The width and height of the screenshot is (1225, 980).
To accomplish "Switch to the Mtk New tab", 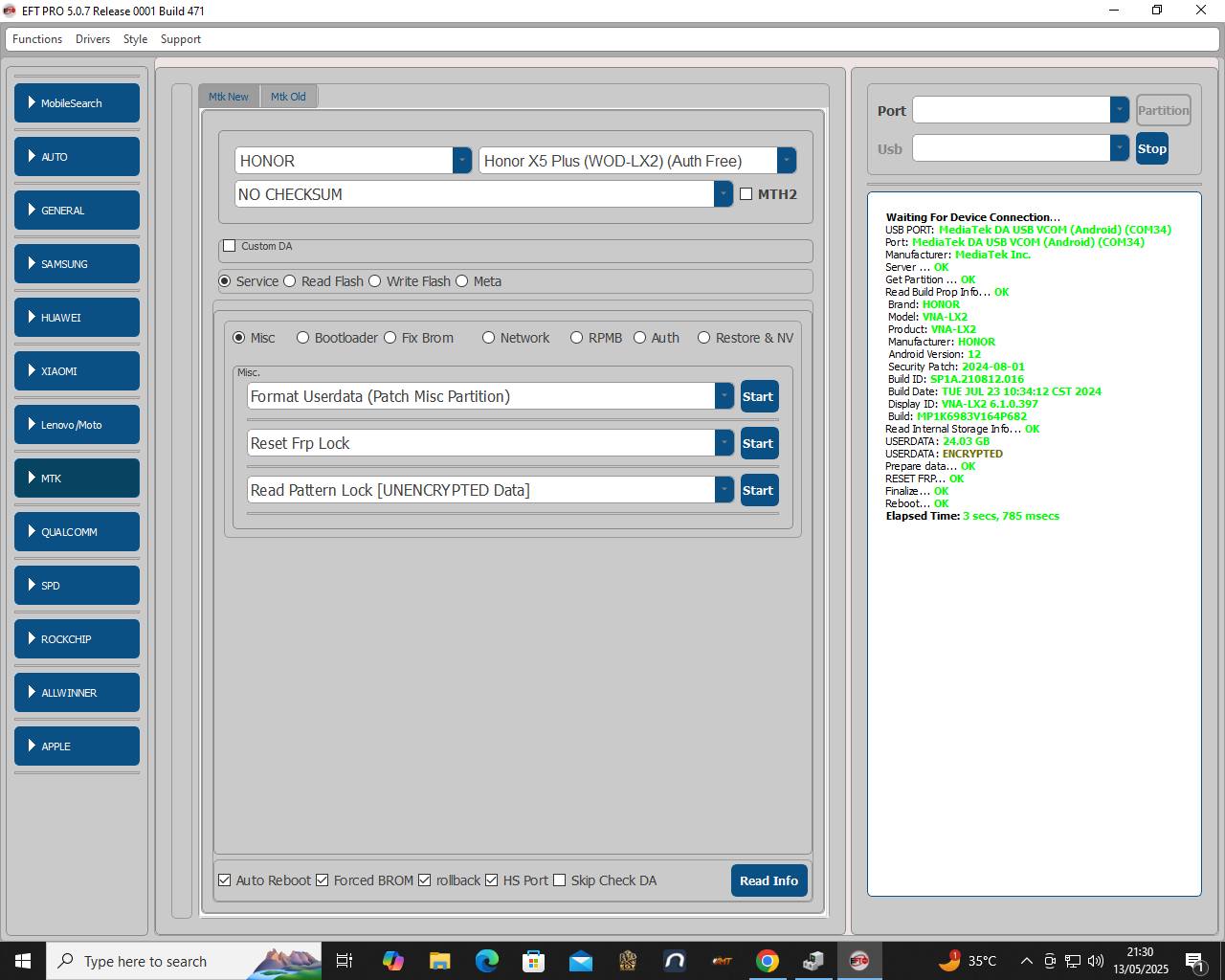I will pos(229,97).
